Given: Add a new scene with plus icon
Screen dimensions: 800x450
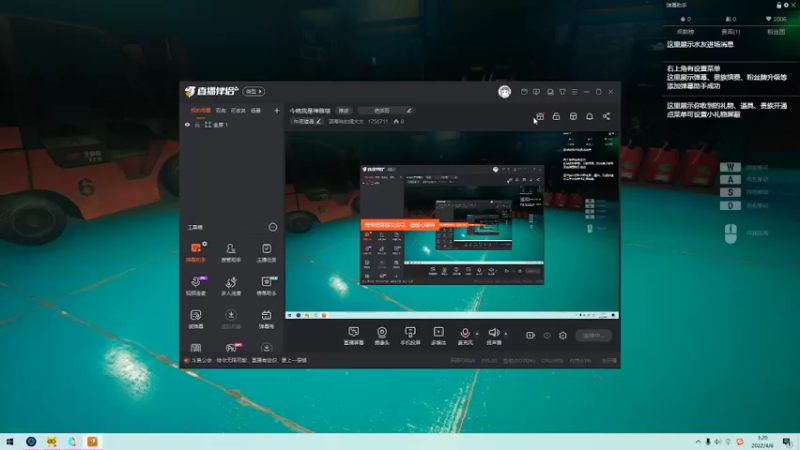Looking at the screenshot, I should tap(277, 110).
